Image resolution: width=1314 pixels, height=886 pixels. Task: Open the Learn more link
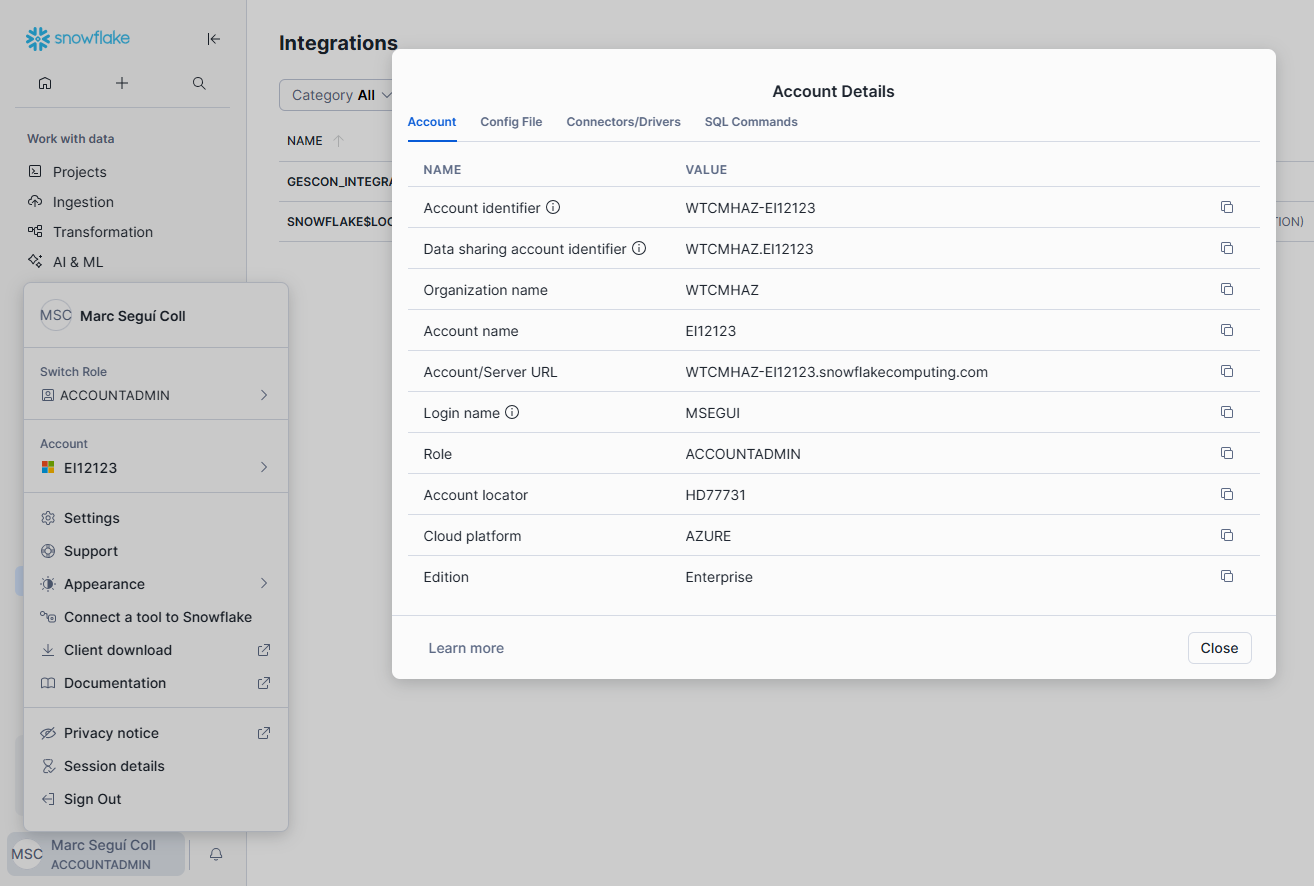(466, 648)
